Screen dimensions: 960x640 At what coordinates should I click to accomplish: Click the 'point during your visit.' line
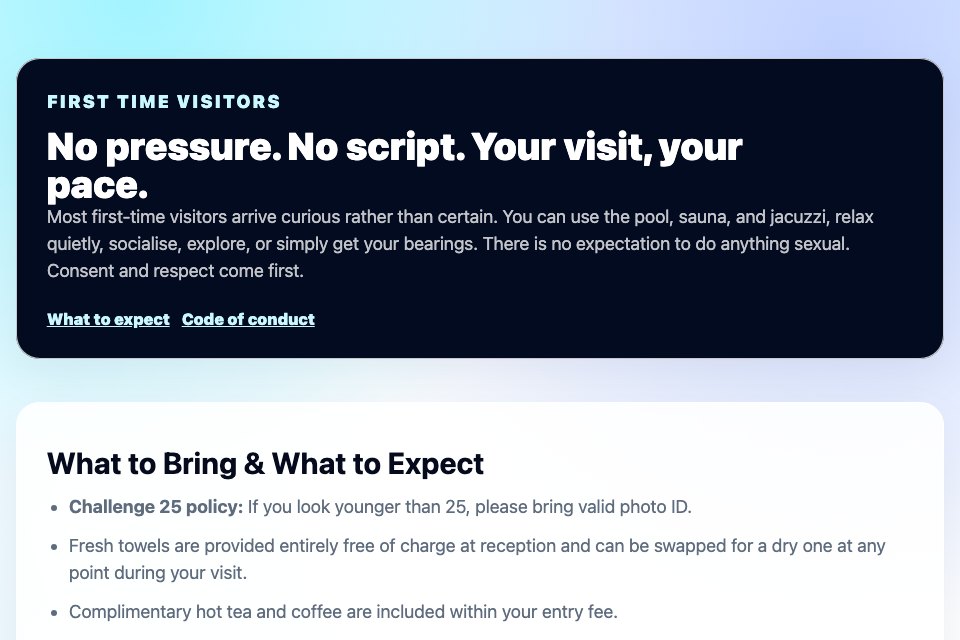pos(158,573)
